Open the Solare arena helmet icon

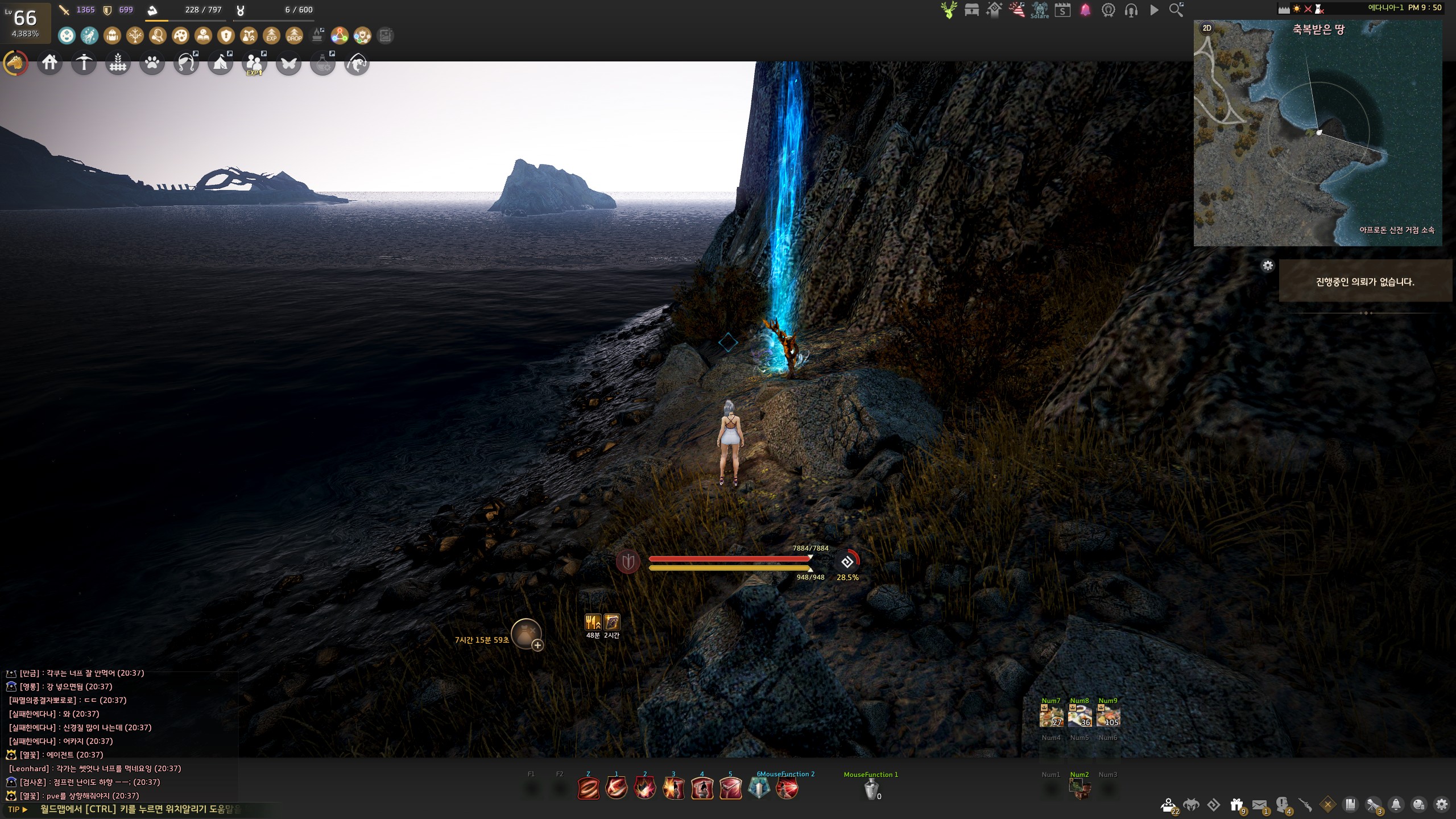[1040, 10]
